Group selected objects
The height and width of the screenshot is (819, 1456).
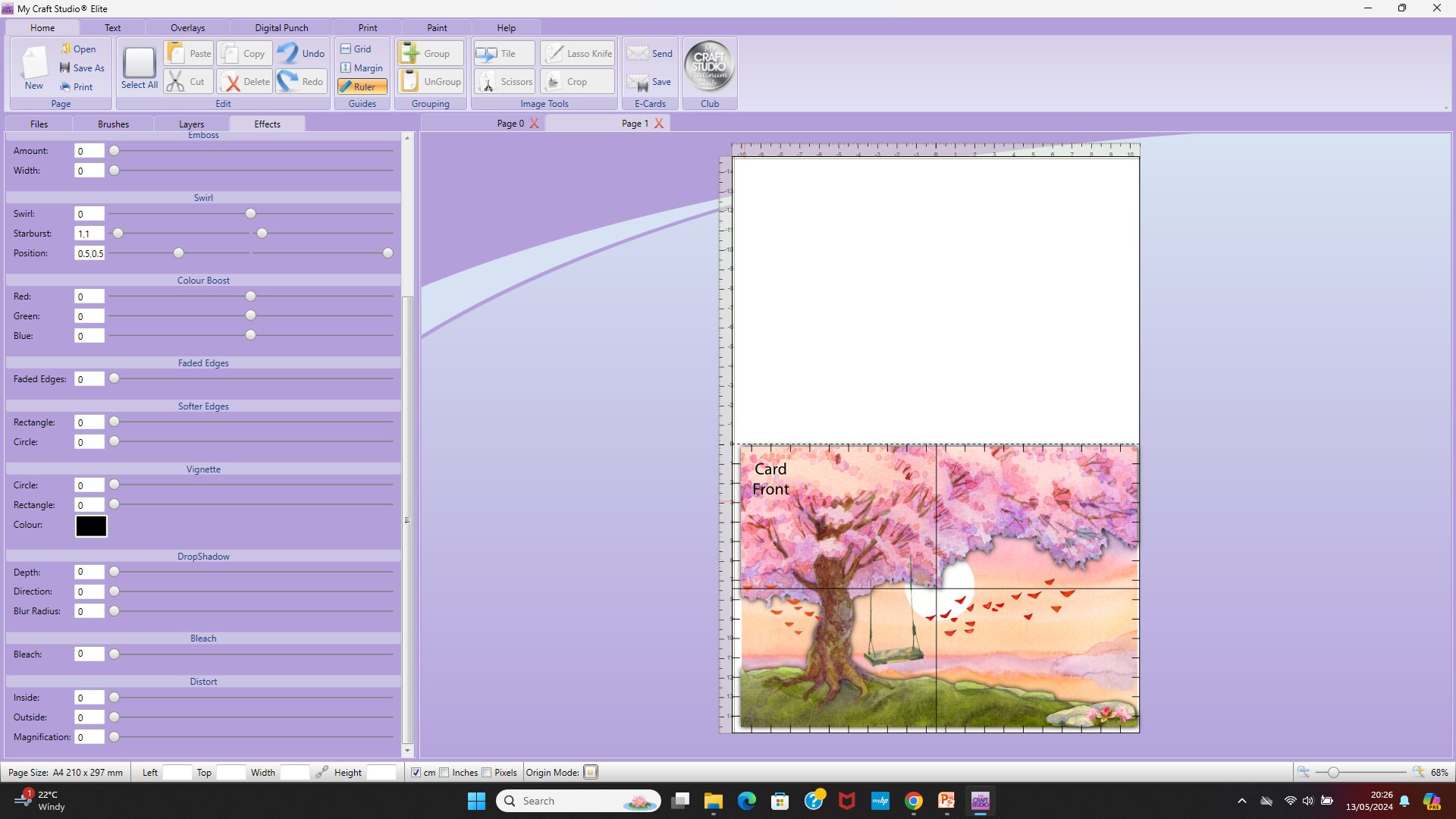pos(430,54)
